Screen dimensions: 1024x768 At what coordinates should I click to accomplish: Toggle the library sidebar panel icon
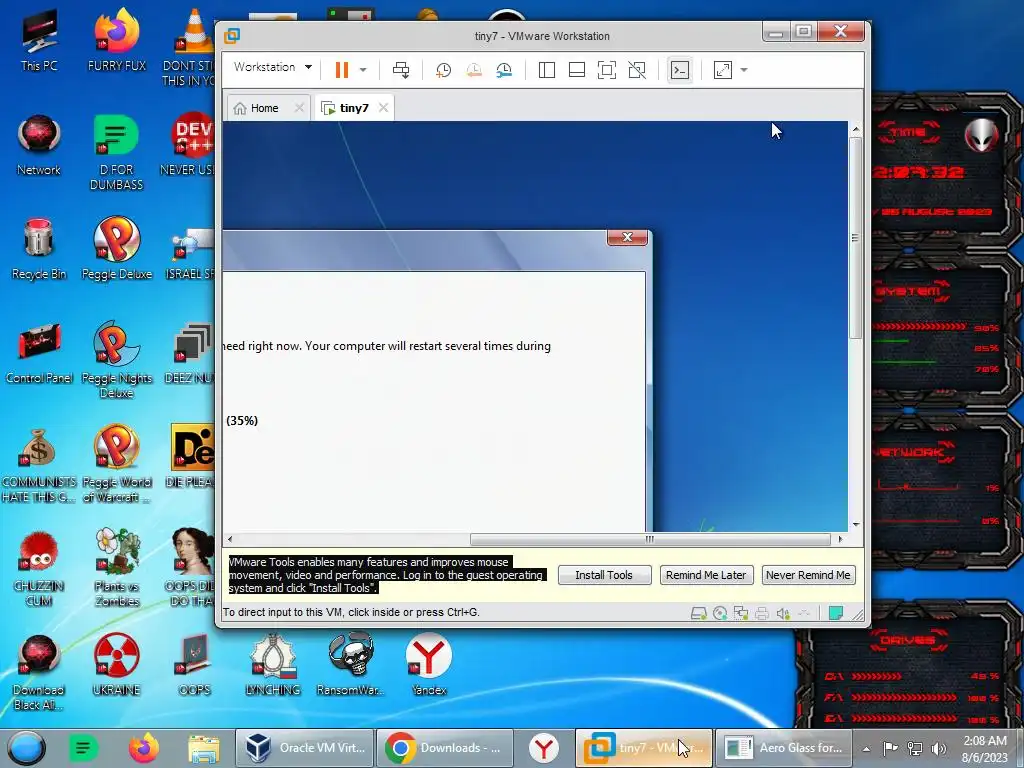(x=547, y=70)
